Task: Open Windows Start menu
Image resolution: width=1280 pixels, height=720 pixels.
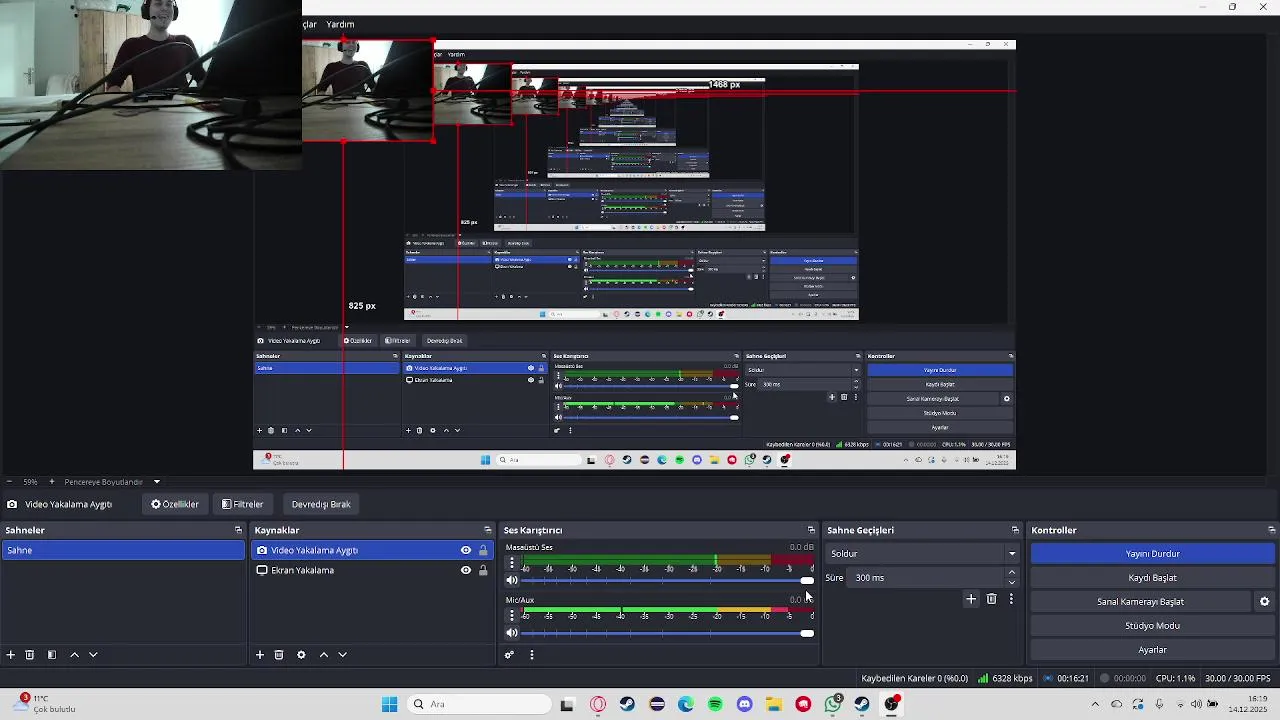Action: (x=389, y=704)
